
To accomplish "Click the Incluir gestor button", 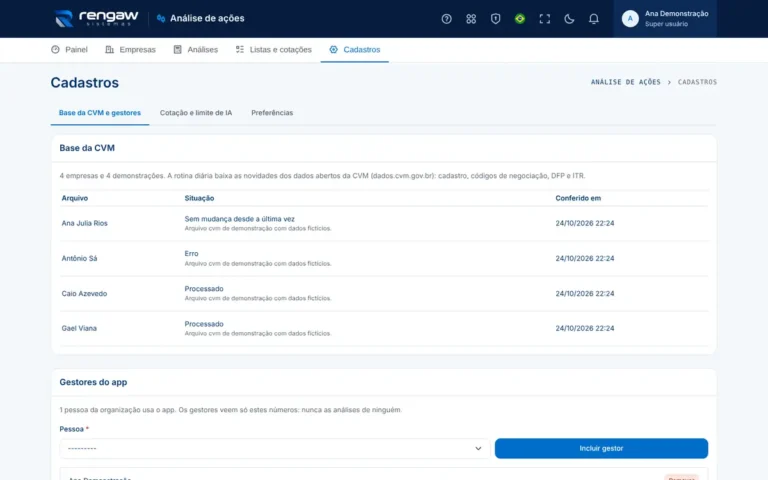I will coord(601,449).
